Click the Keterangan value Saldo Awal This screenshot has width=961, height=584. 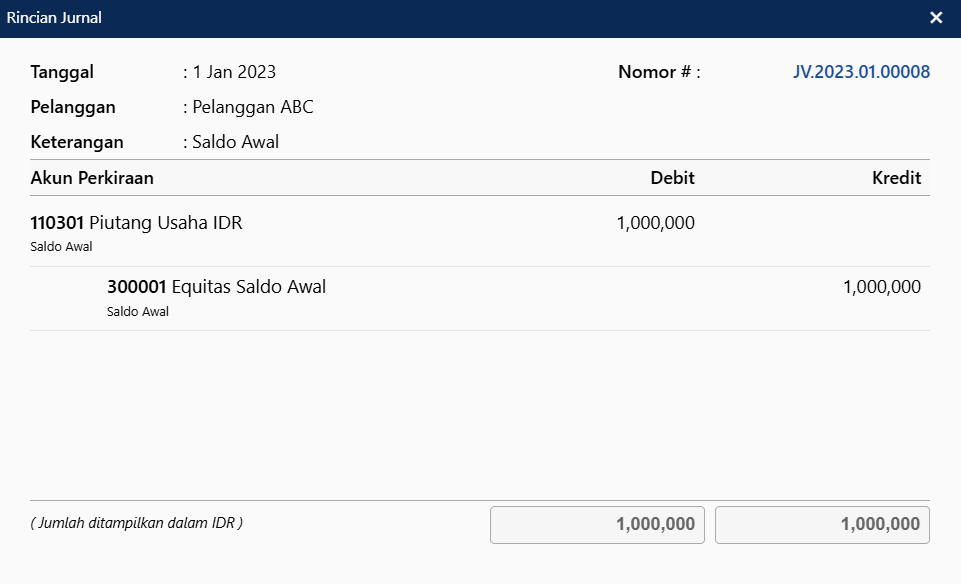[236, 142]
